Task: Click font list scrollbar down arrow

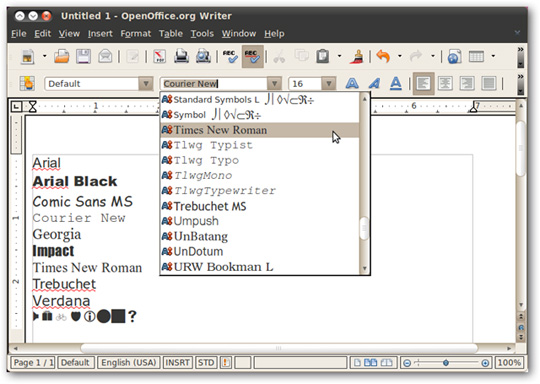Action: 364,269
